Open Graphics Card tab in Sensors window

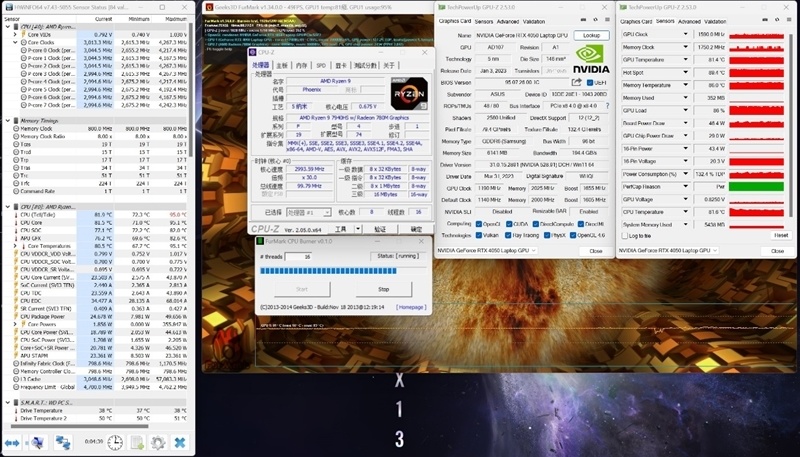tap(636, 21)
